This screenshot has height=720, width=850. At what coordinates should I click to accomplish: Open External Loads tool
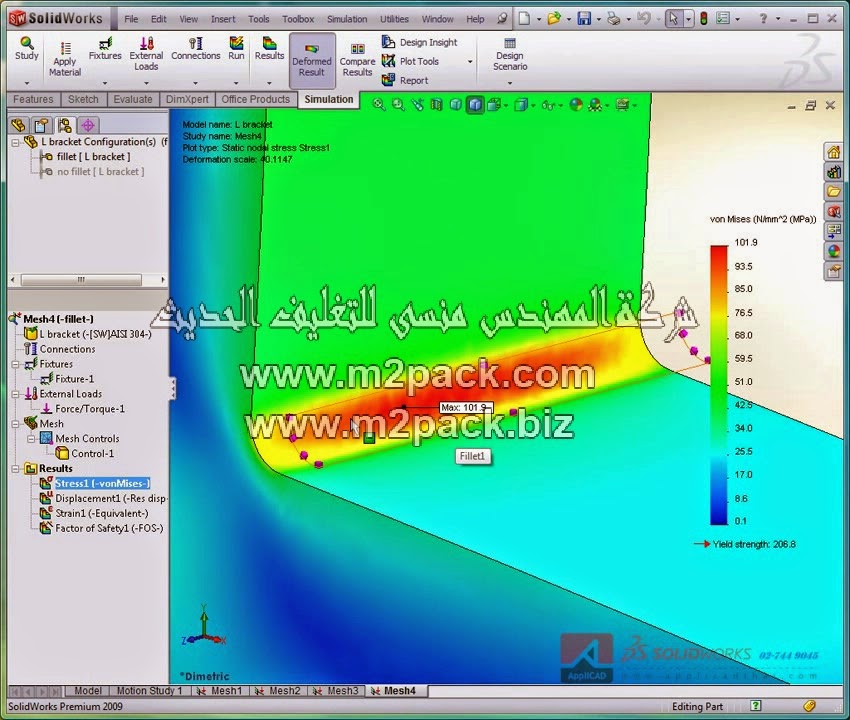tap(146, 53)
